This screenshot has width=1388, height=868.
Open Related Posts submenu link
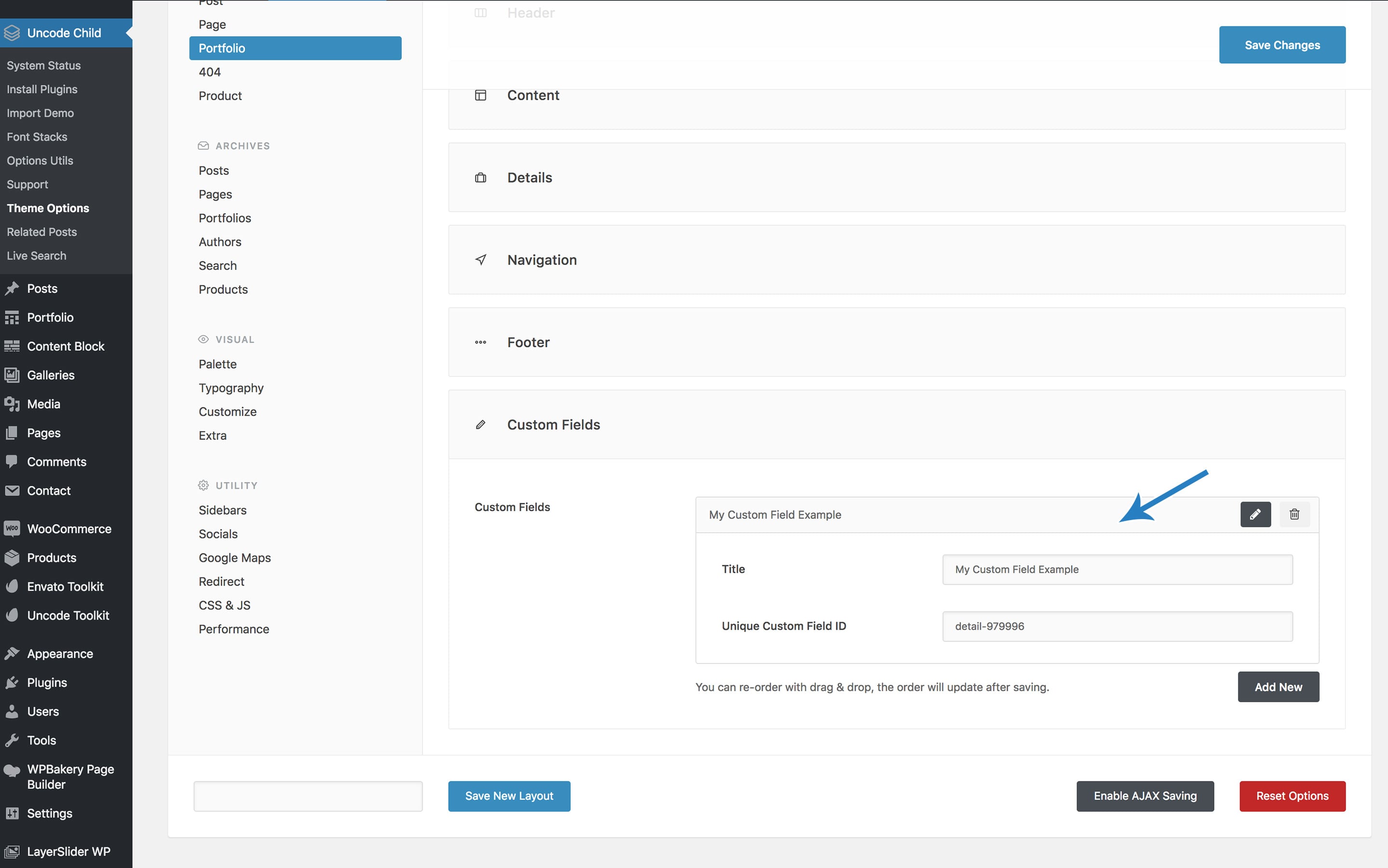(x=41, y=232)
